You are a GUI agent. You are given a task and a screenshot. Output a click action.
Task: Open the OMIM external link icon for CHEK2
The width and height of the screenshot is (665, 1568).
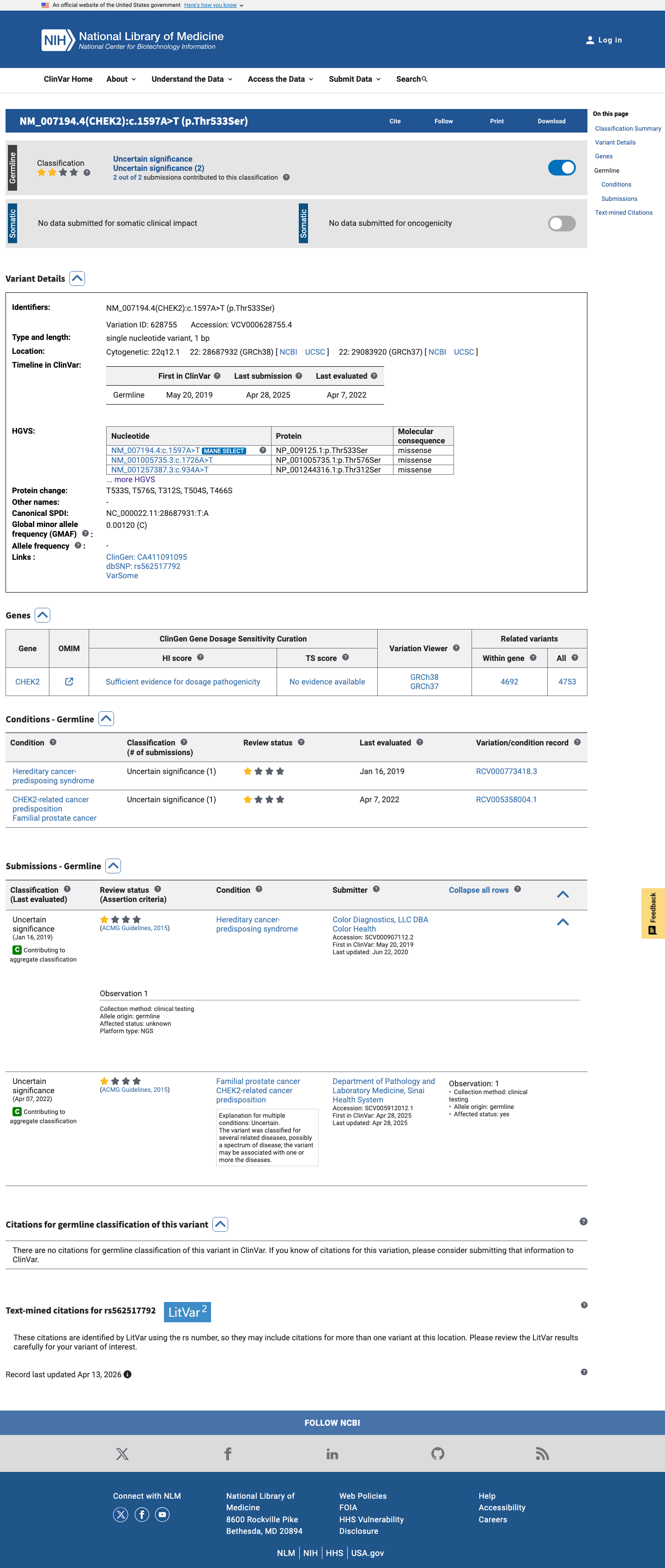69,681
